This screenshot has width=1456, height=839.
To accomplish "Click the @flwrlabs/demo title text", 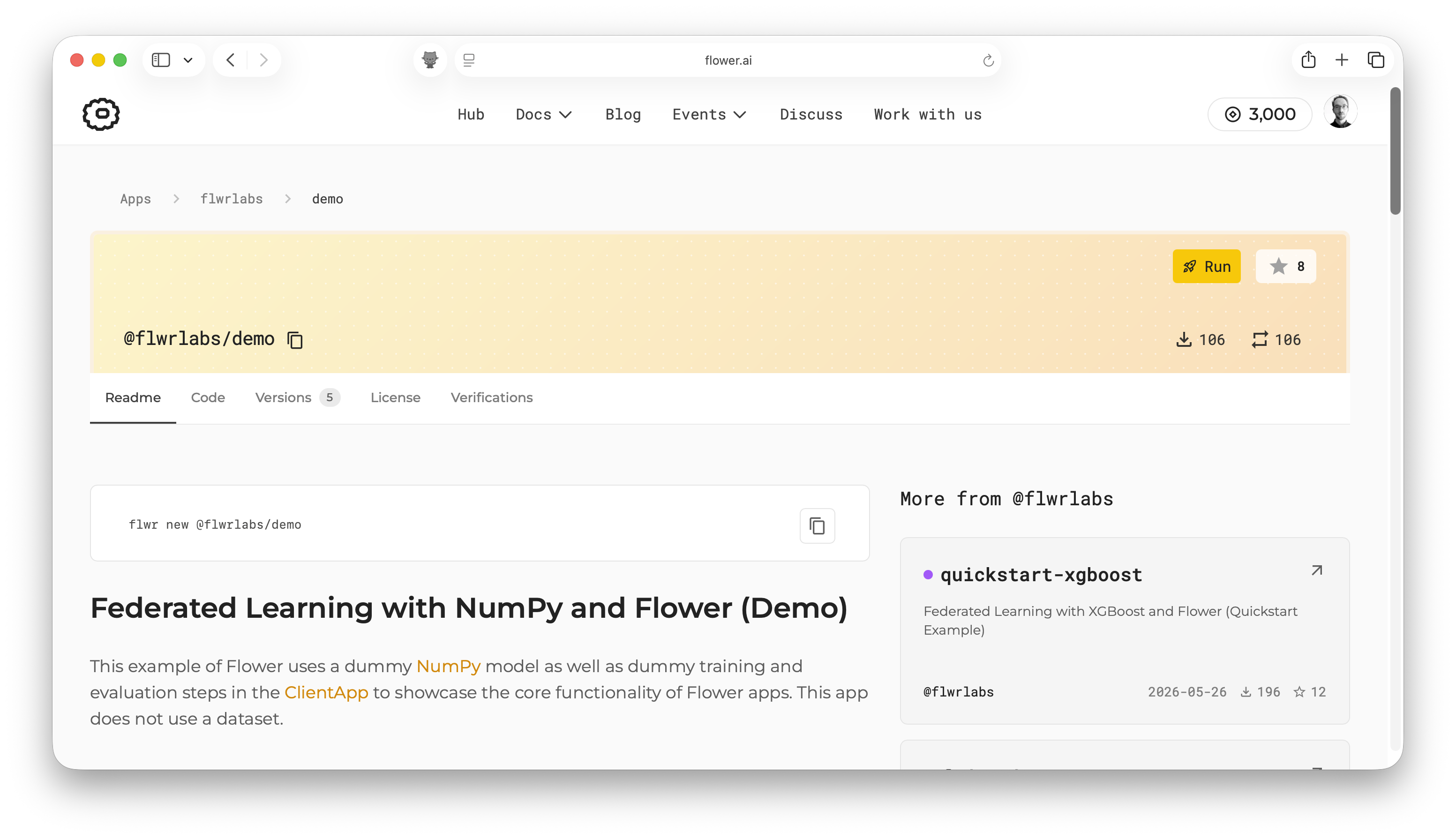I will click(x=199, y=339).
